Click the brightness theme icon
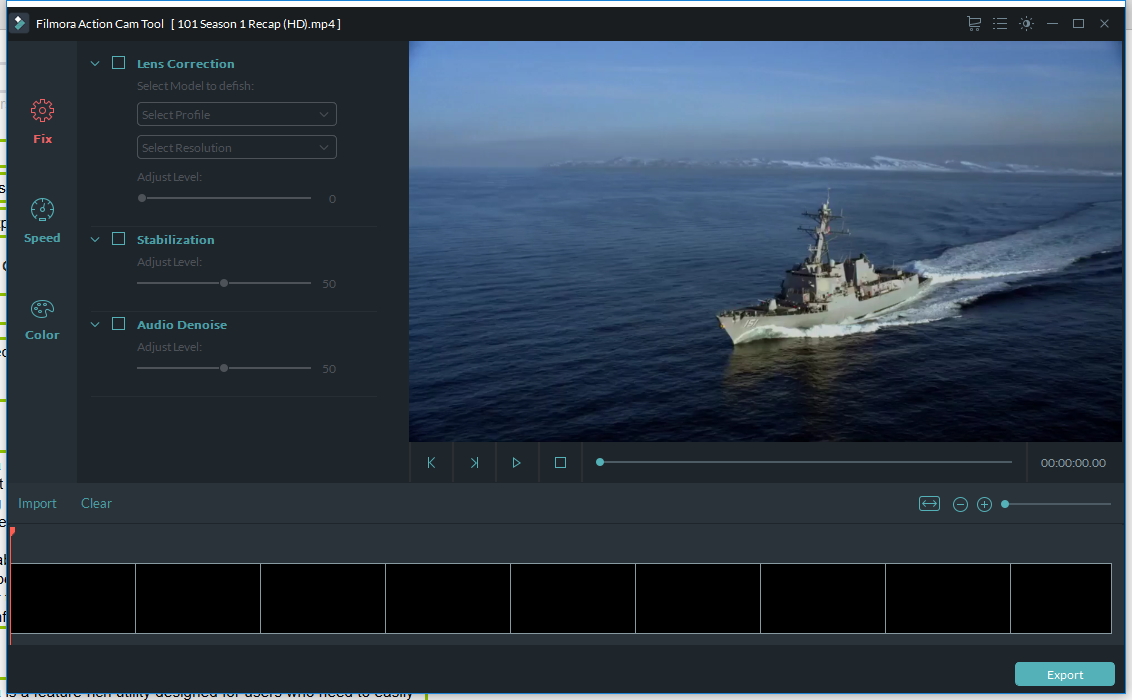The height and width of the screenshot is (700, 1132). click(1026, 22)
